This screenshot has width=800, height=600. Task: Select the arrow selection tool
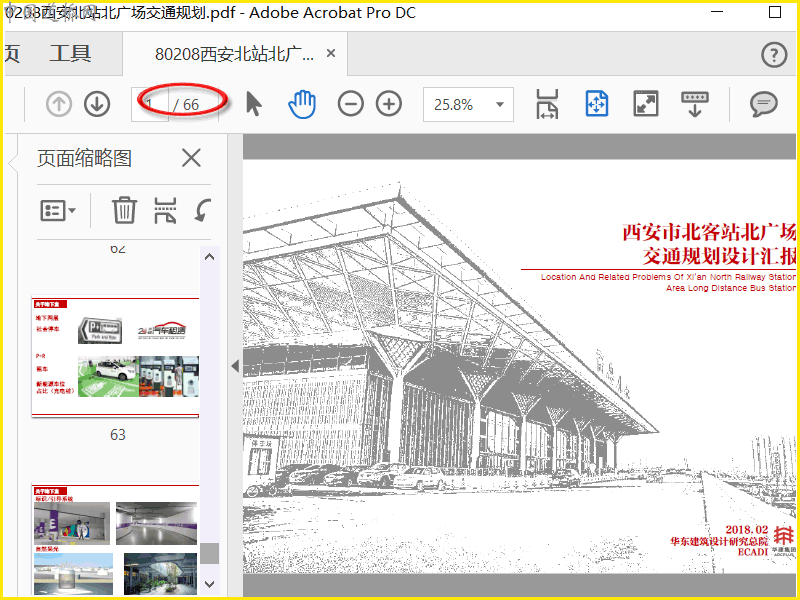pos(254,104)
